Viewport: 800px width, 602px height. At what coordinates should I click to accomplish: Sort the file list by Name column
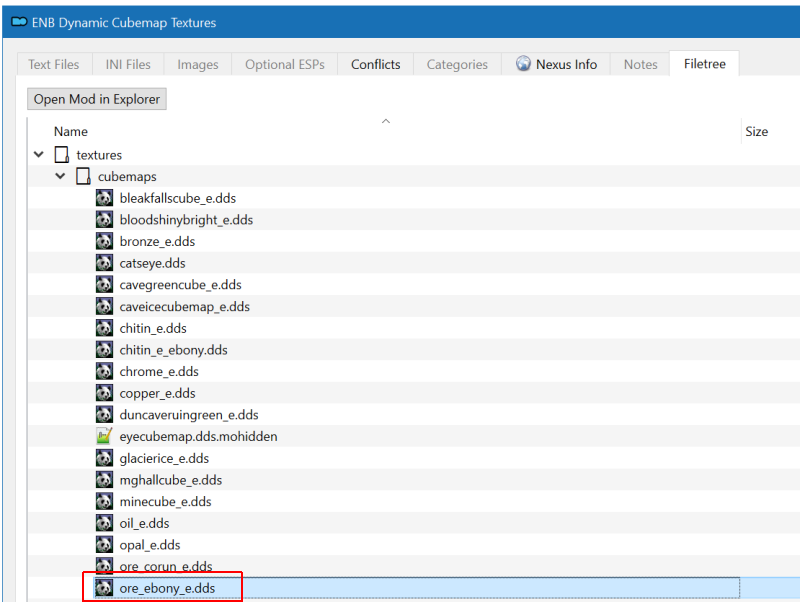pos(70,132)
